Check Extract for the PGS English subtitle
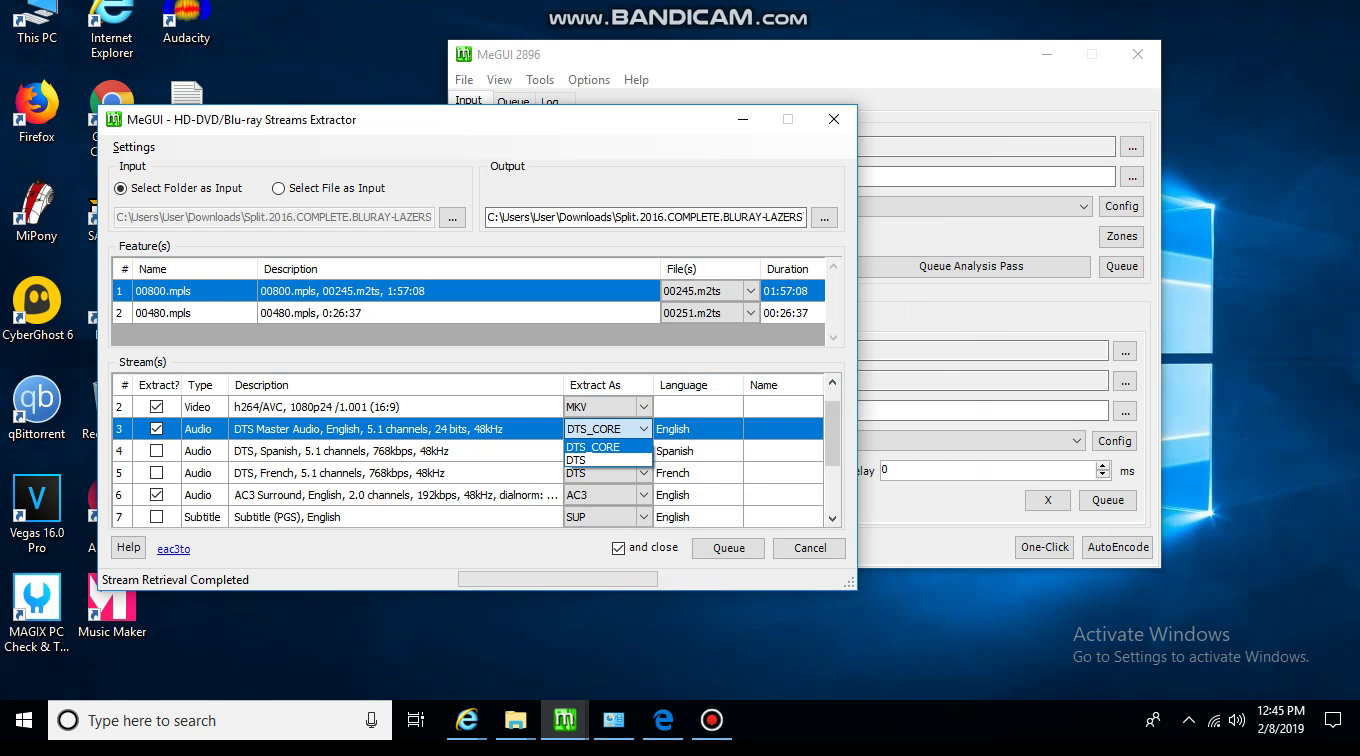 click(156, 517)
